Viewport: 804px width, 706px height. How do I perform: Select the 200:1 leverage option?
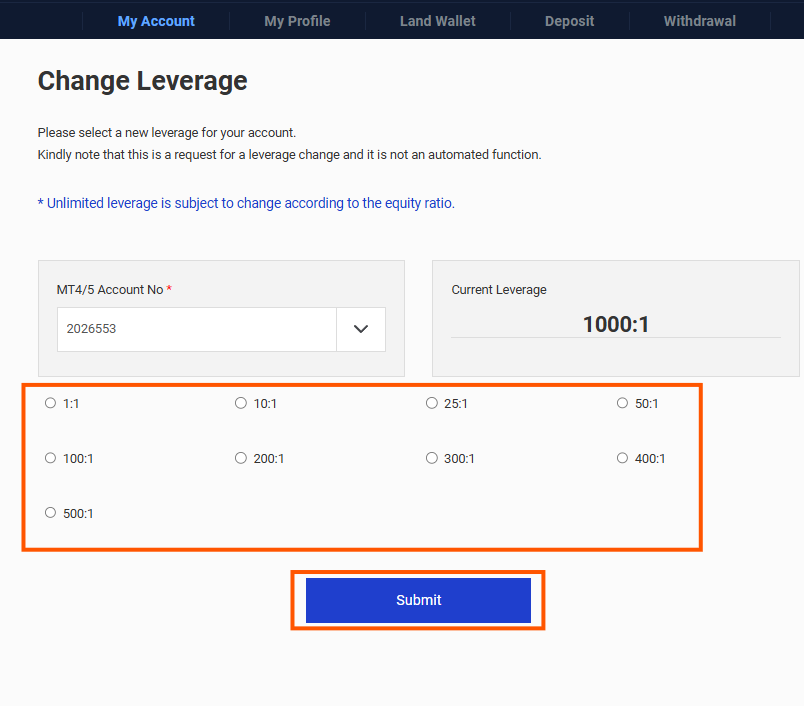point(241,459)
